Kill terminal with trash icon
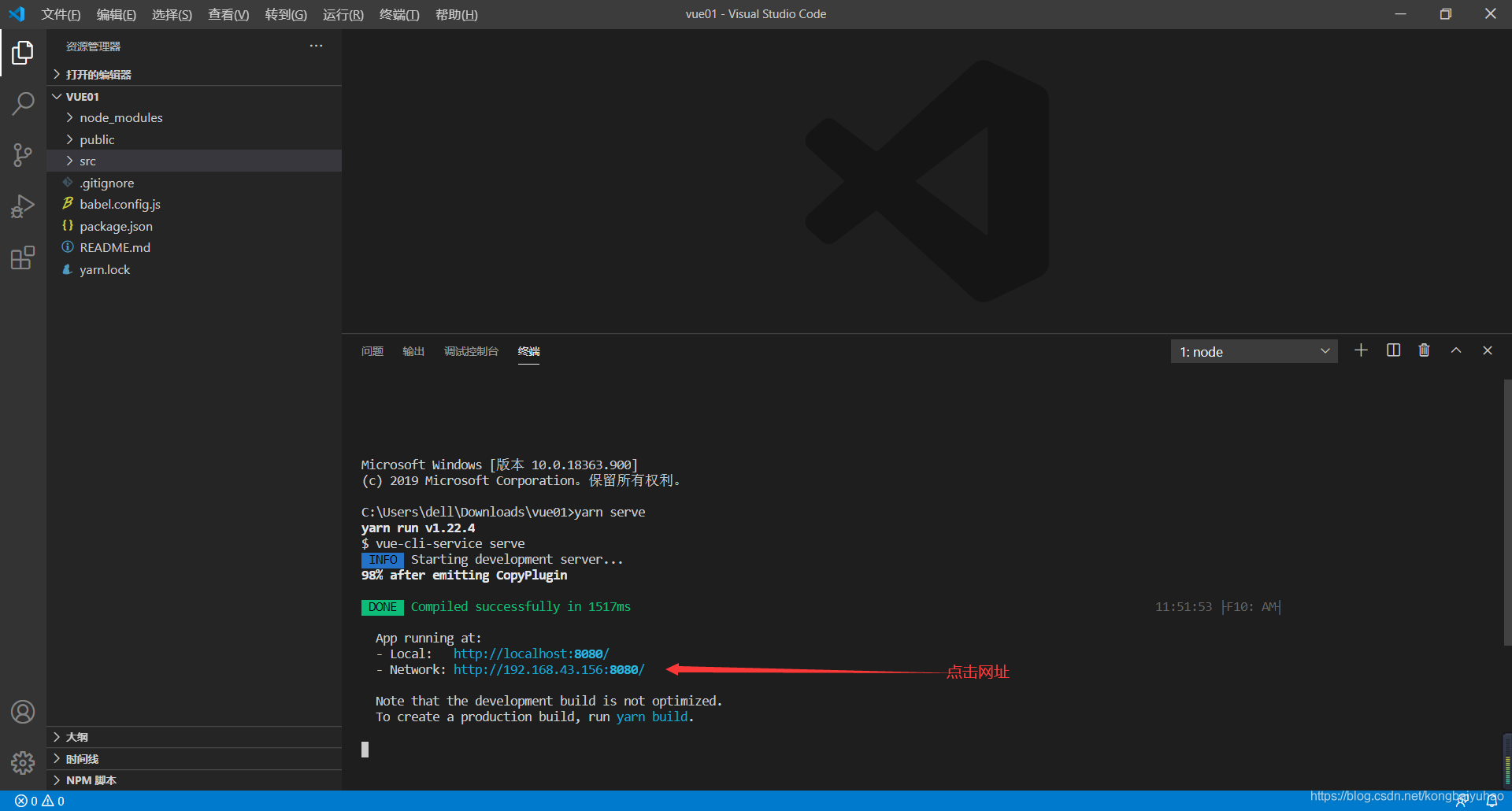Screen dimensions: 1512x811 point(1424,350)
